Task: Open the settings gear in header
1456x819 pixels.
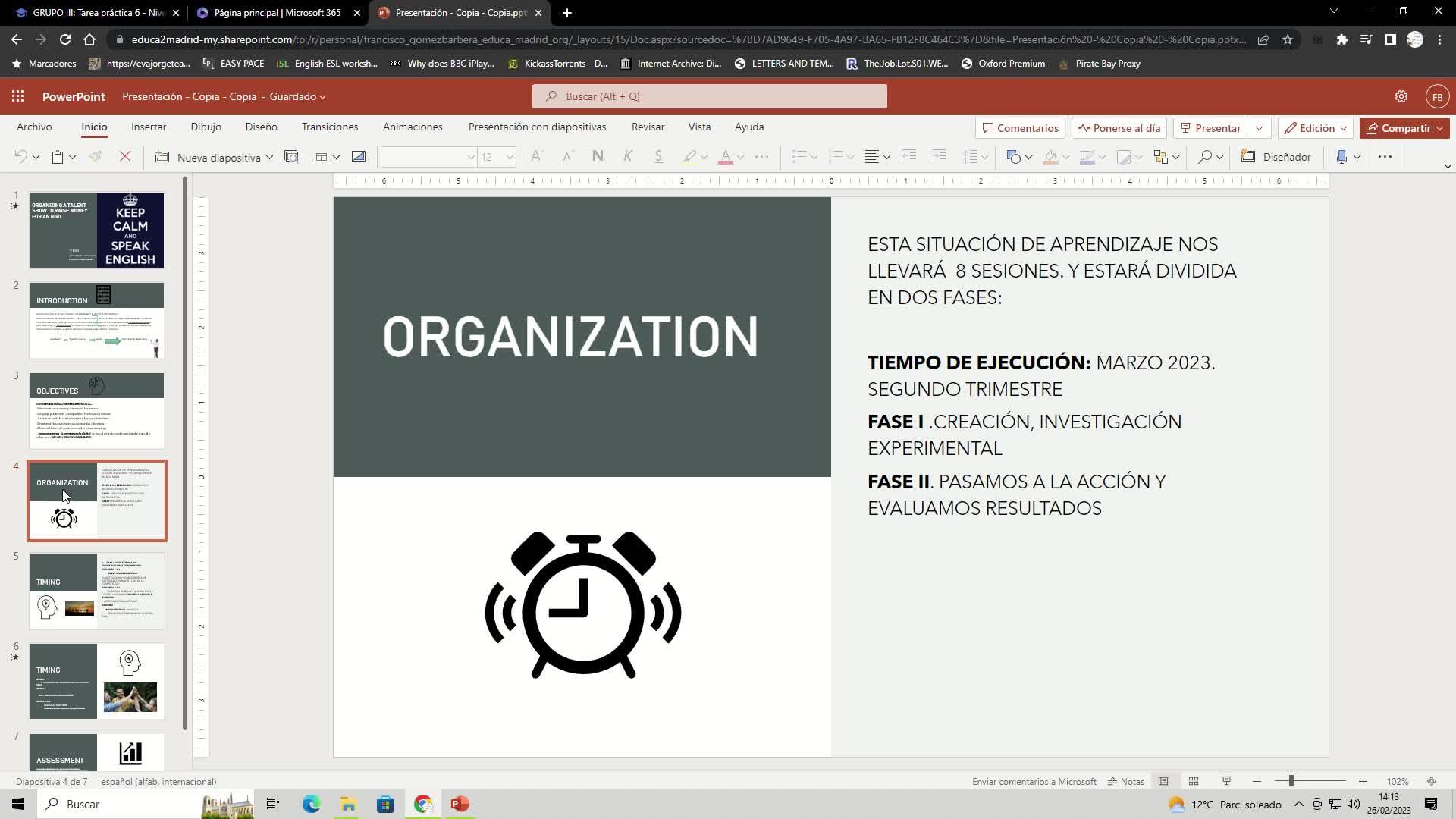Action: (x=1401, y=96)
